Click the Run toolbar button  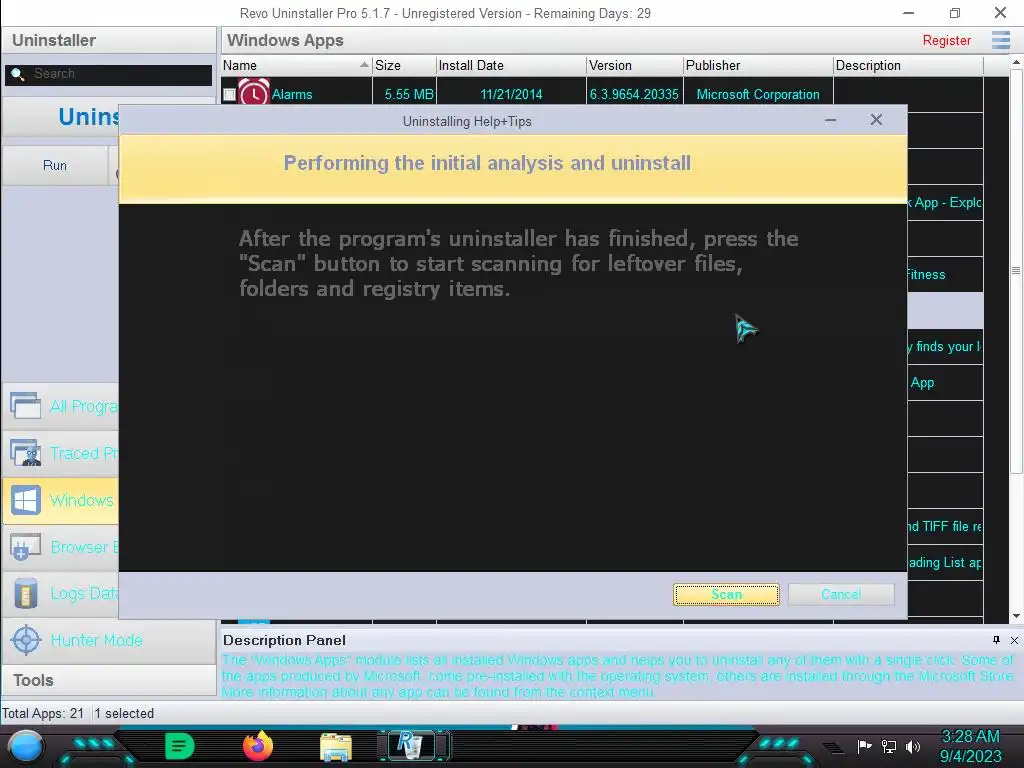55,165
